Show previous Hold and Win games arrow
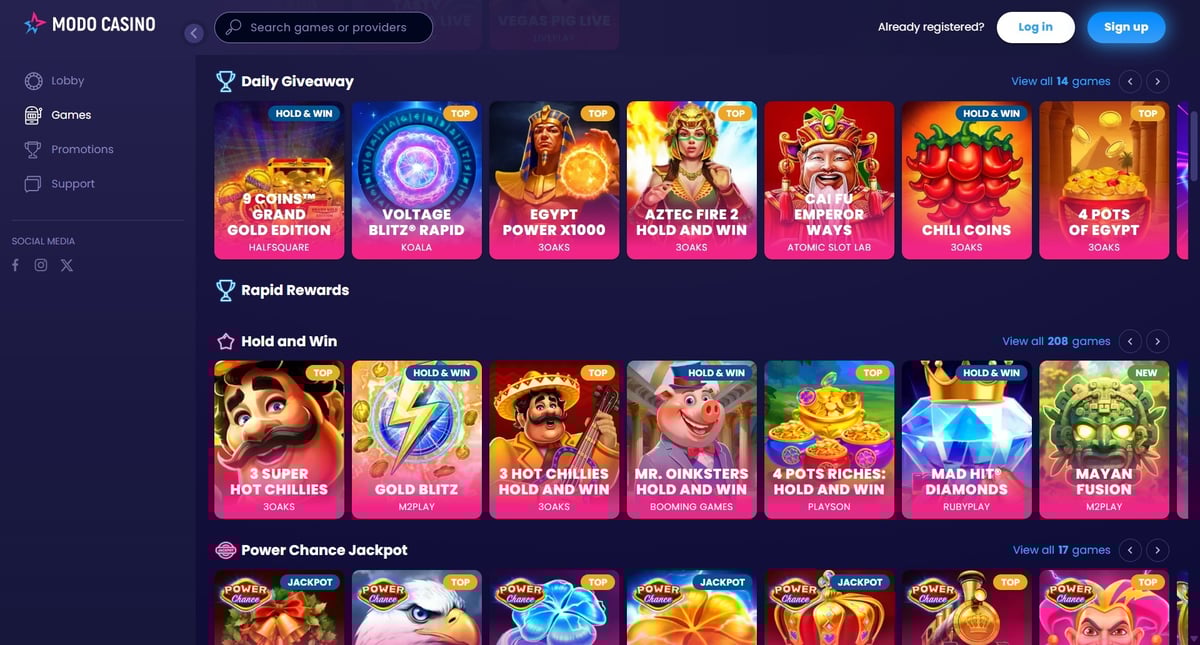Viewport: 1200px width, 645px height. [x=1130, y=341]
